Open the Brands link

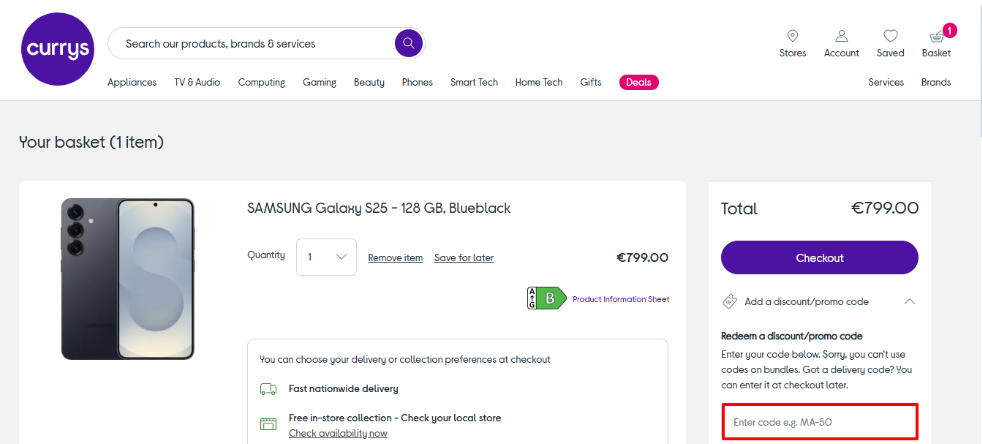coord(936,82)
